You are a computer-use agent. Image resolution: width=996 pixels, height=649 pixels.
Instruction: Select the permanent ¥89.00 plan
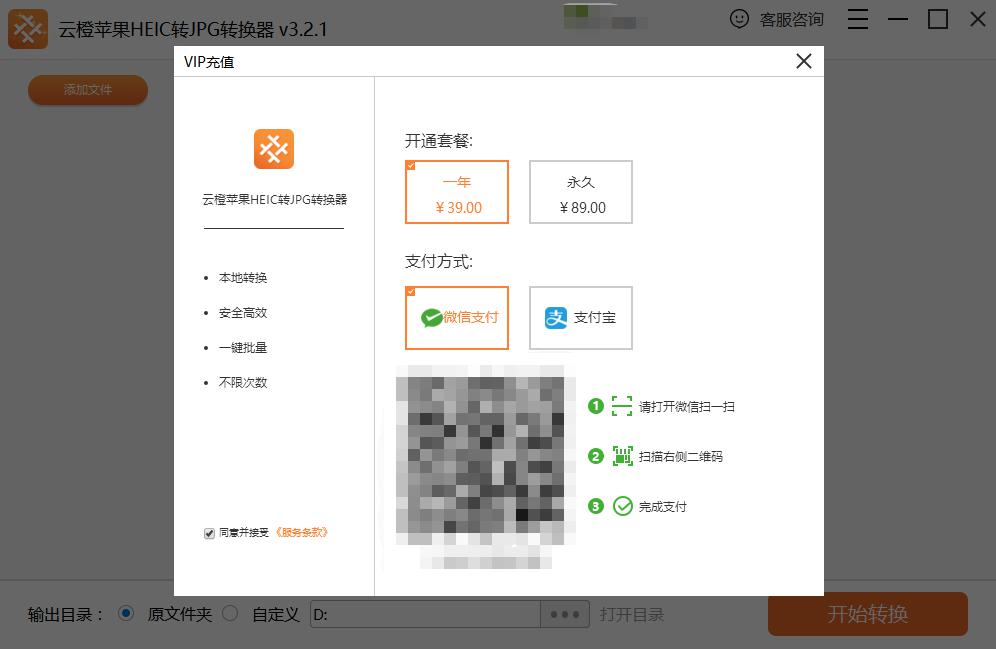coord(581,192)
